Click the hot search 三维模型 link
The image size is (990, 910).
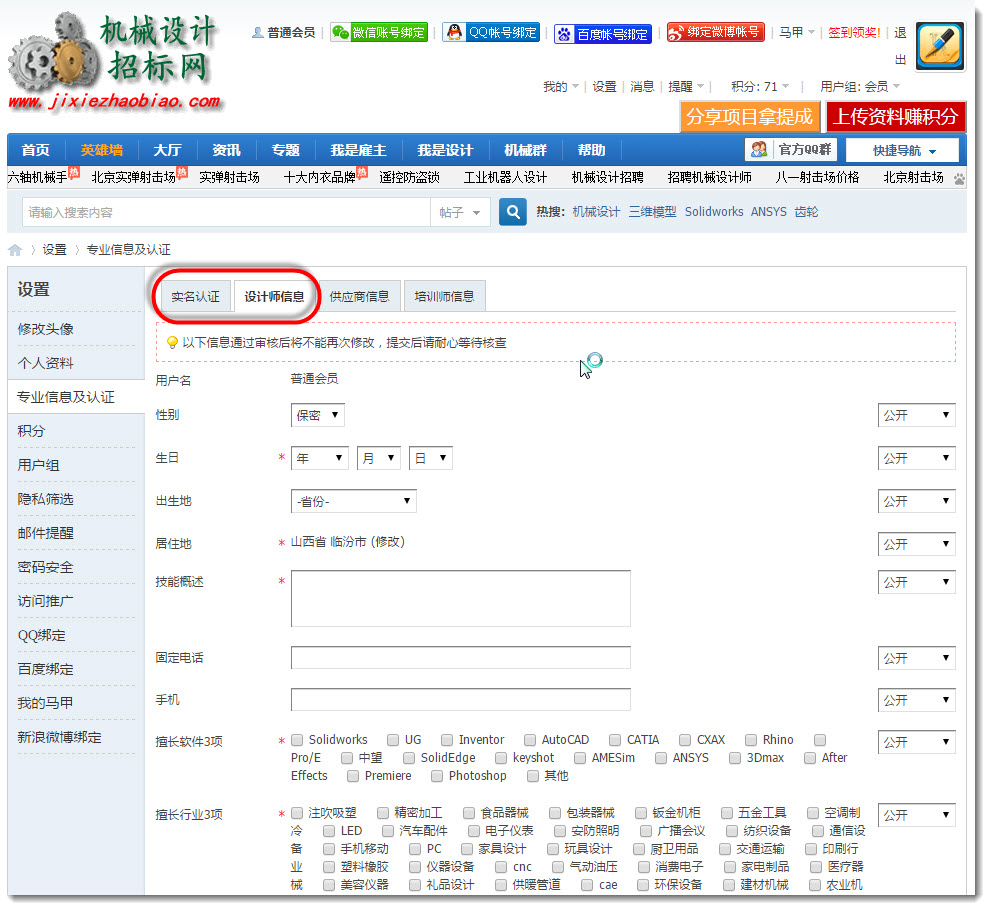652,212
